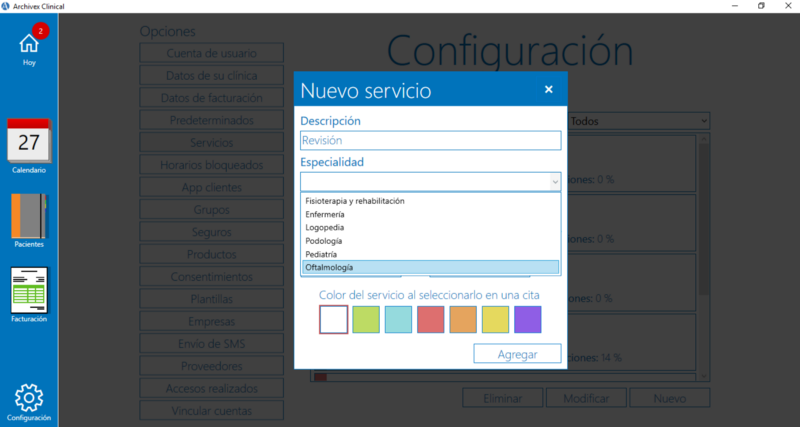Screen dimensions: 800x427
Task: Open Cuenta de usuario options
Action: (212, 53)
